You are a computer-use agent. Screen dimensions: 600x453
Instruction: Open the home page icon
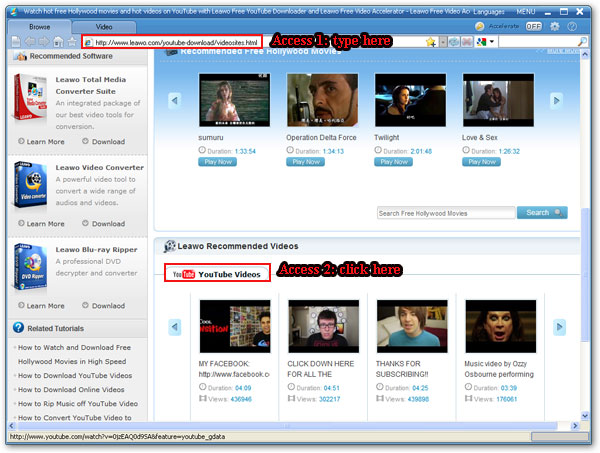point(58,41)
